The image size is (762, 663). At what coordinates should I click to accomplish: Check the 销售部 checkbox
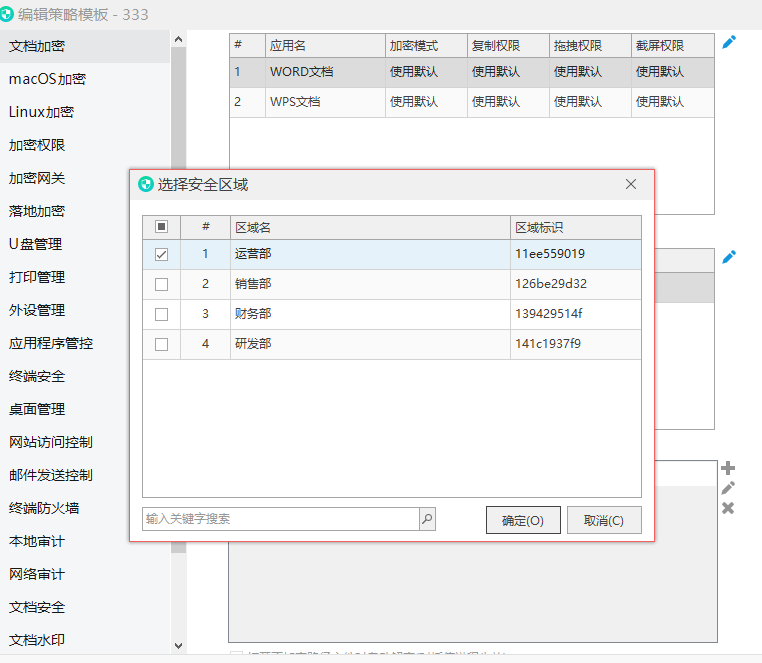[161, 285]
